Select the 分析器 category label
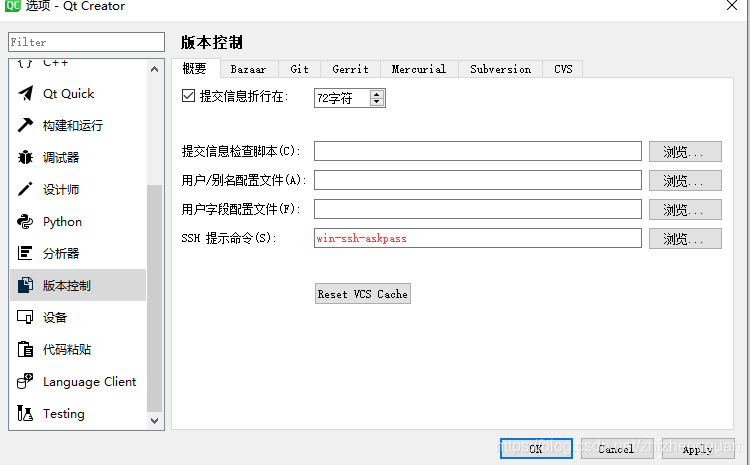 61,254
